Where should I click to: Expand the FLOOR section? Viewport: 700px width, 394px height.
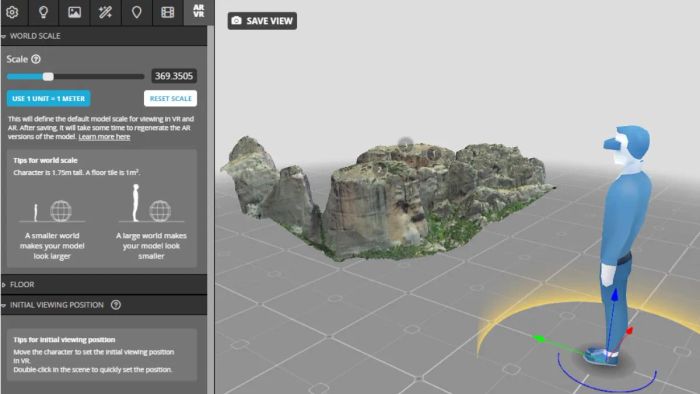104,284
